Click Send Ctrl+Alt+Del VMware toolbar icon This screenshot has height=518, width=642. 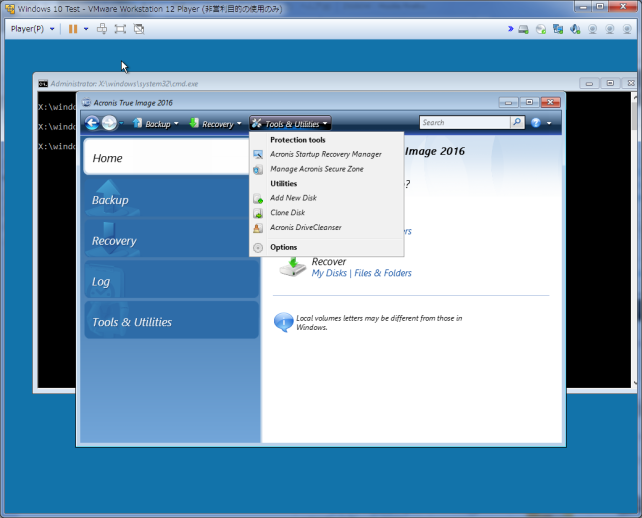(x=102, y=29)
